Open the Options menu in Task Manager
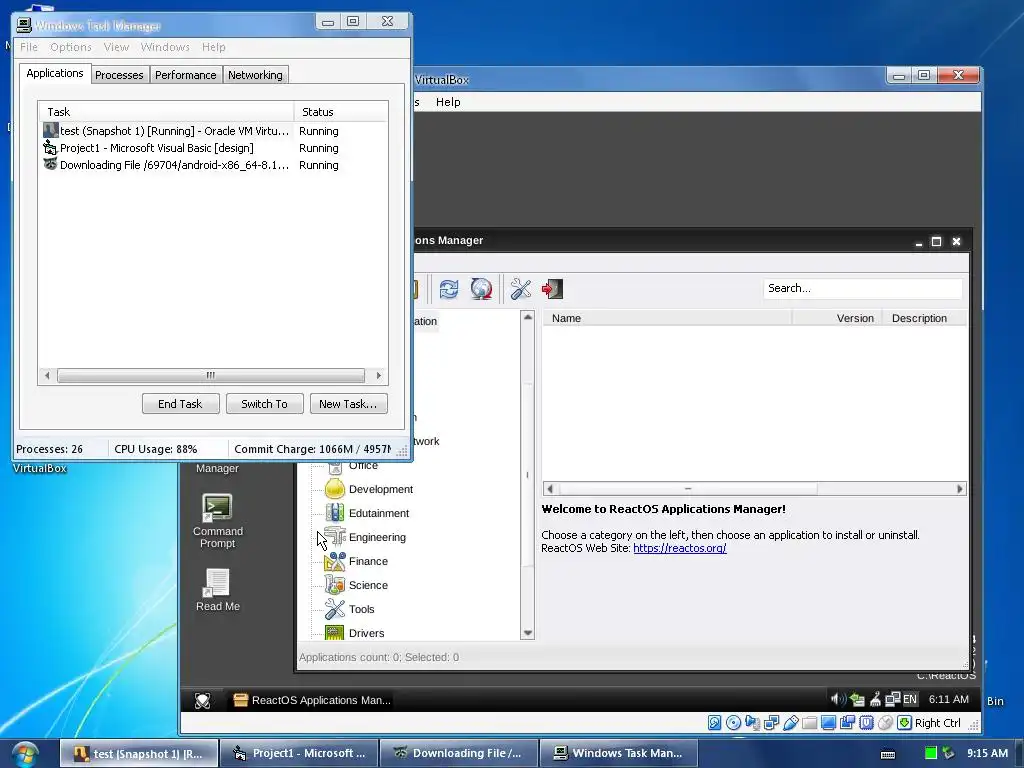 [71, 47]
